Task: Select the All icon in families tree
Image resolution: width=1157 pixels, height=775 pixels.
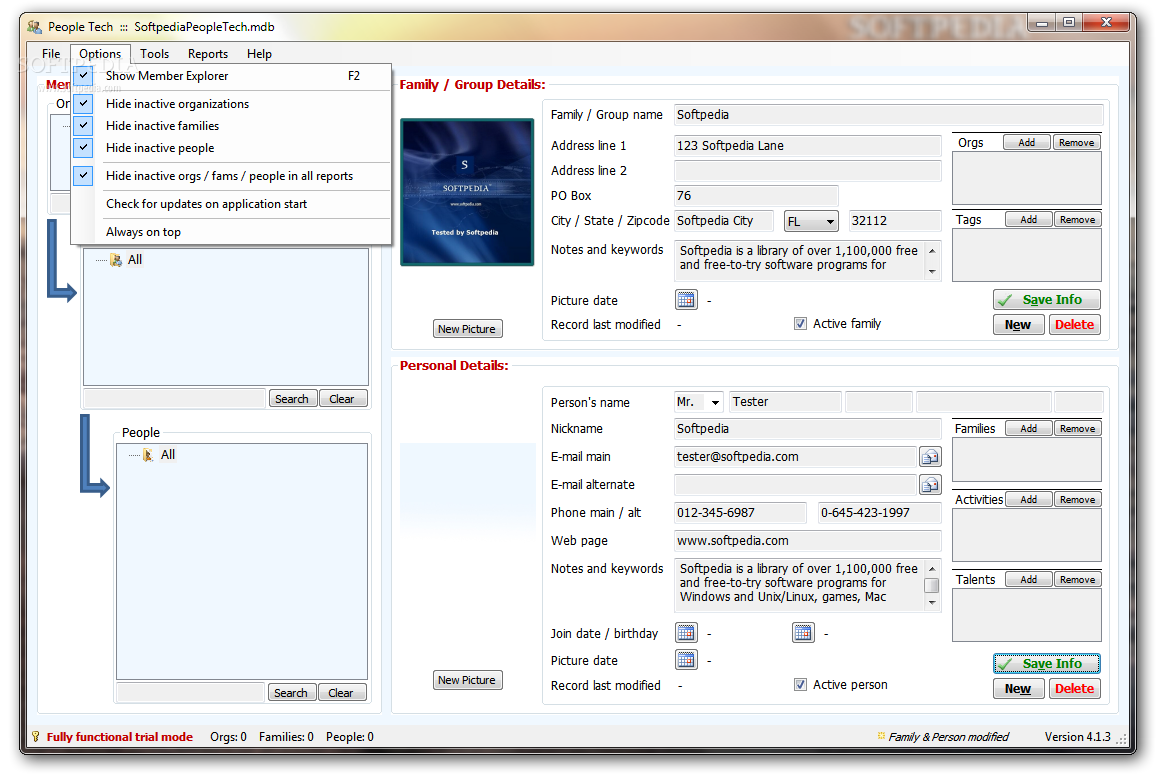Action: pos(116,260)
